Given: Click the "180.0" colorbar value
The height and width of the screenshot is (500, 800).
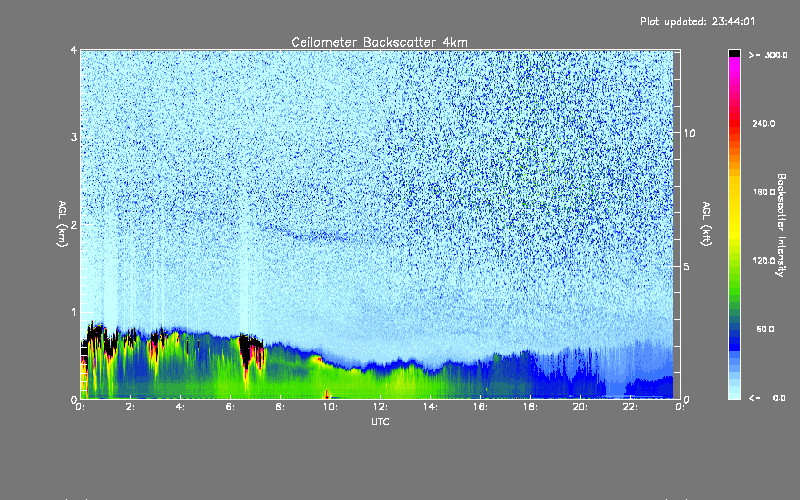Looking at the screenshot, I should pos(764,192).
